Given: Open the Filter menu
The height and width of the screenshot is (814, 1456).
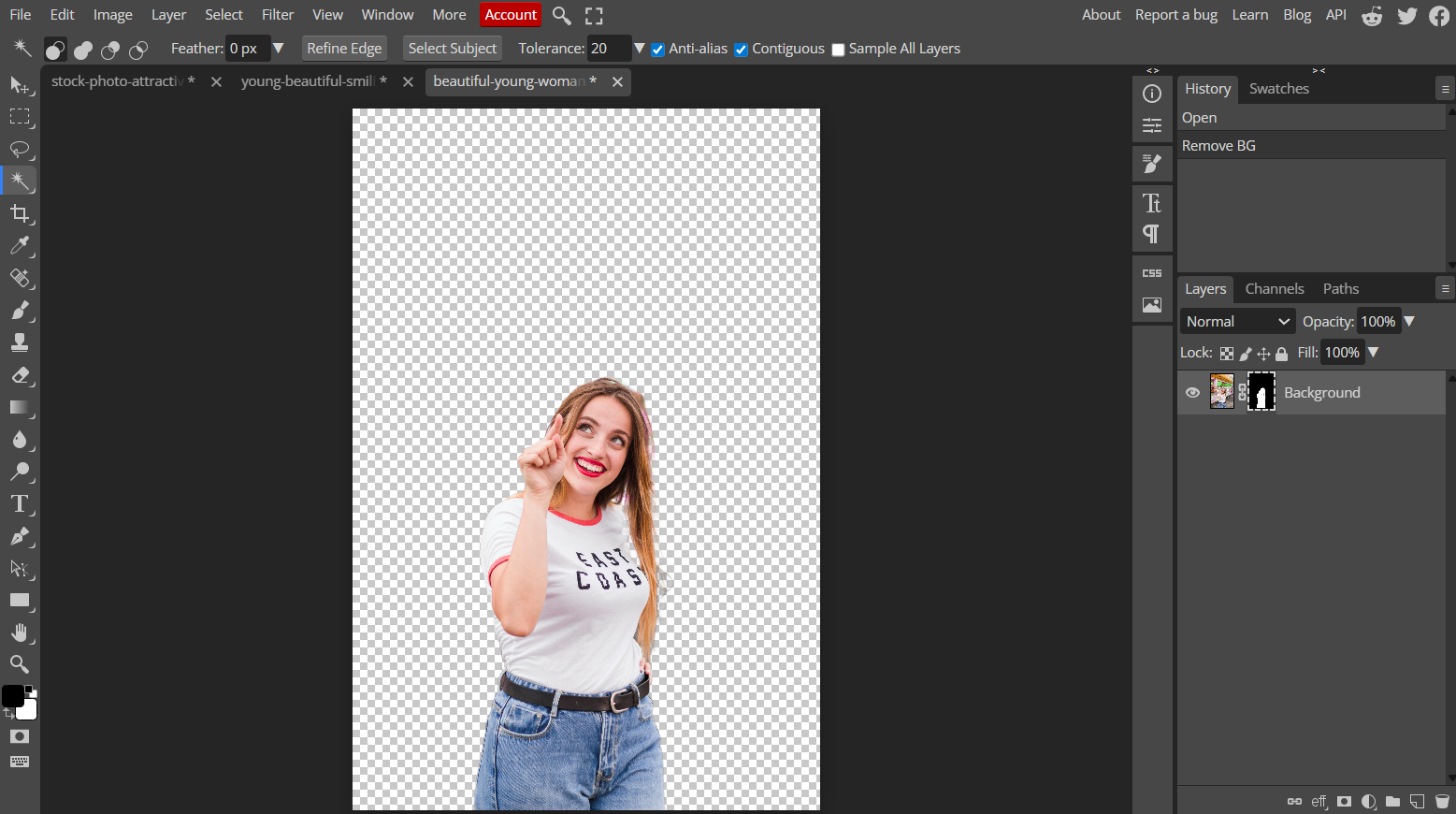Looking at the screenshot, I should (278, 14).
